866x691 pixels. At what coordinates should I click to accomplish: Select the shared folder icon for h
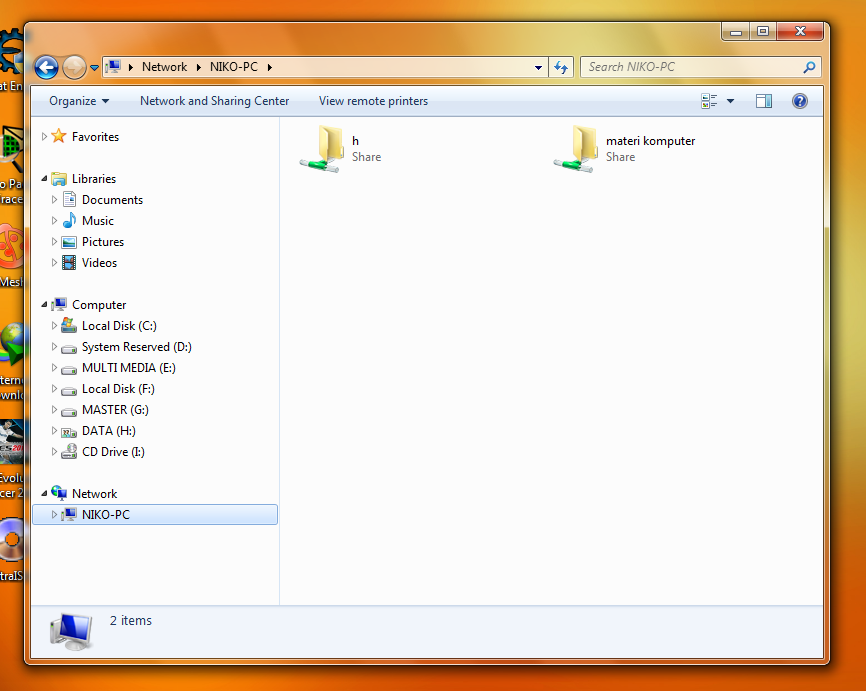pos(321,149)
